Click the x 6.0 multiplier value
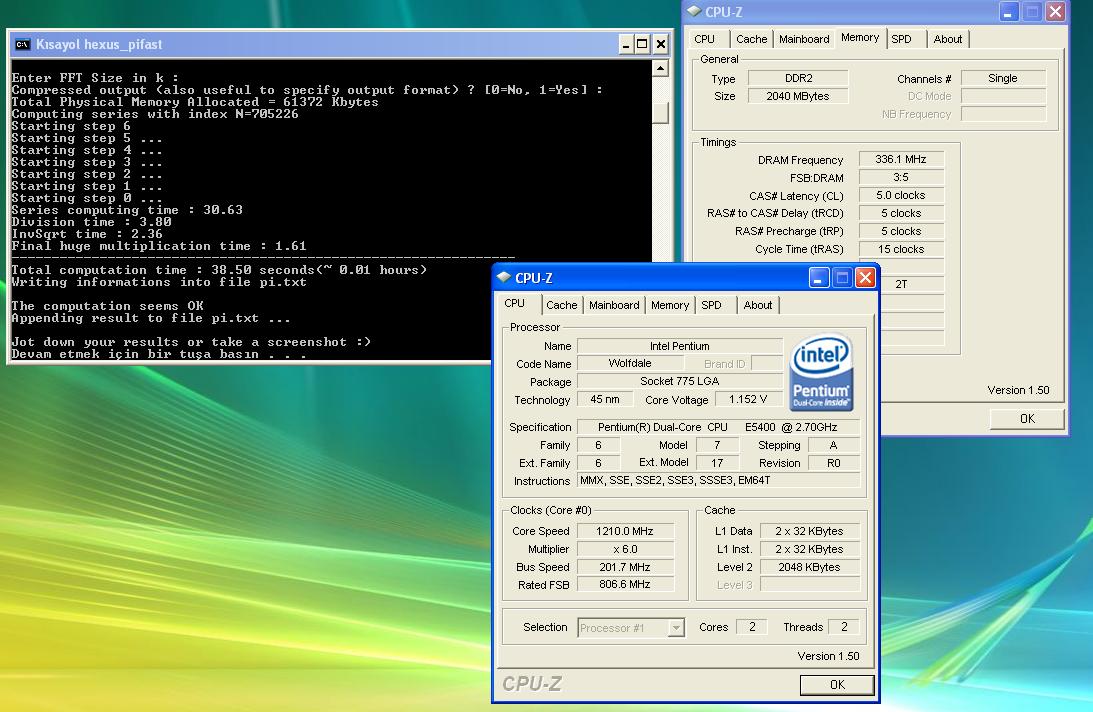1093x712 pixels. click(625, 550)
